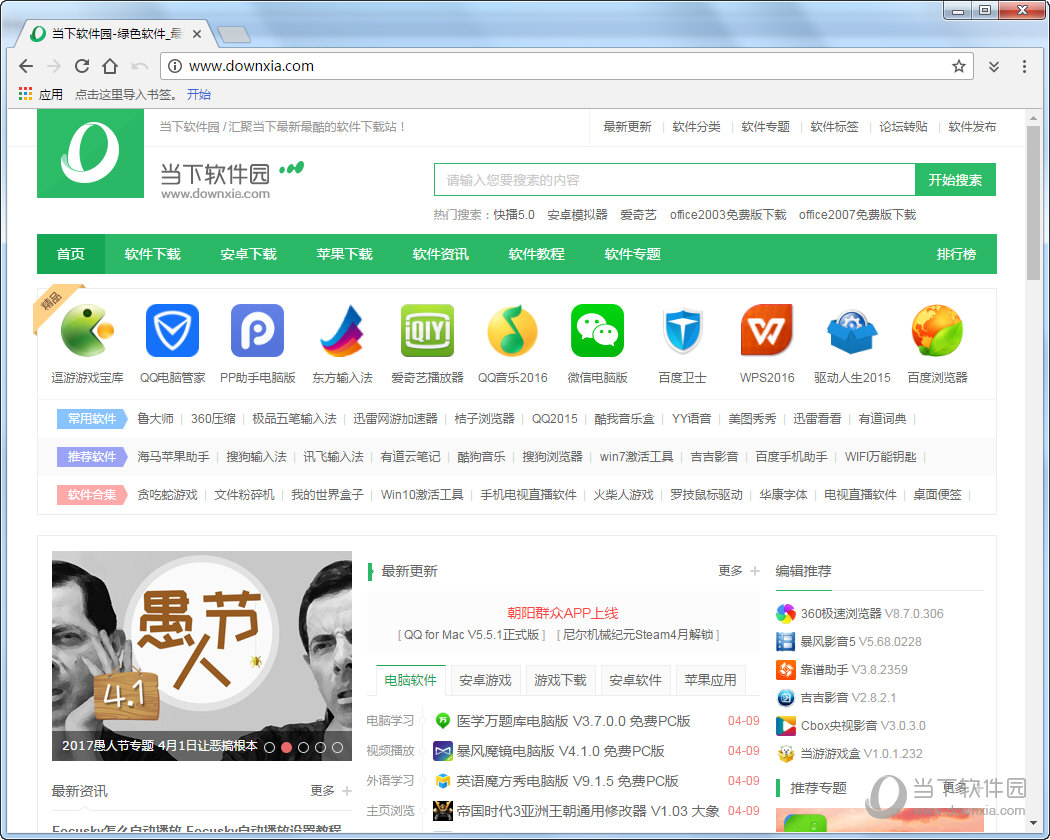Open the QQ电脑管家 shield icon
This screenshot has width=1050, height=840.
pos(172,331)
